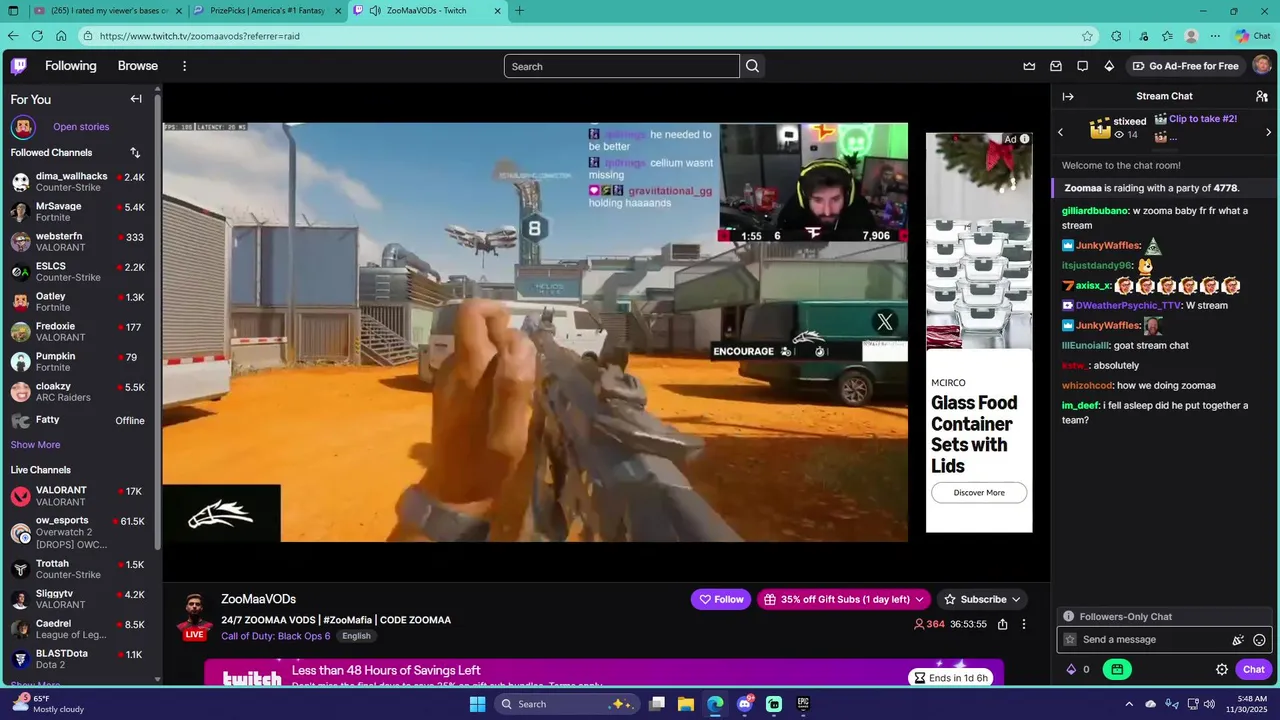Sort Followed Channels with arrows icon

(135, 153)
